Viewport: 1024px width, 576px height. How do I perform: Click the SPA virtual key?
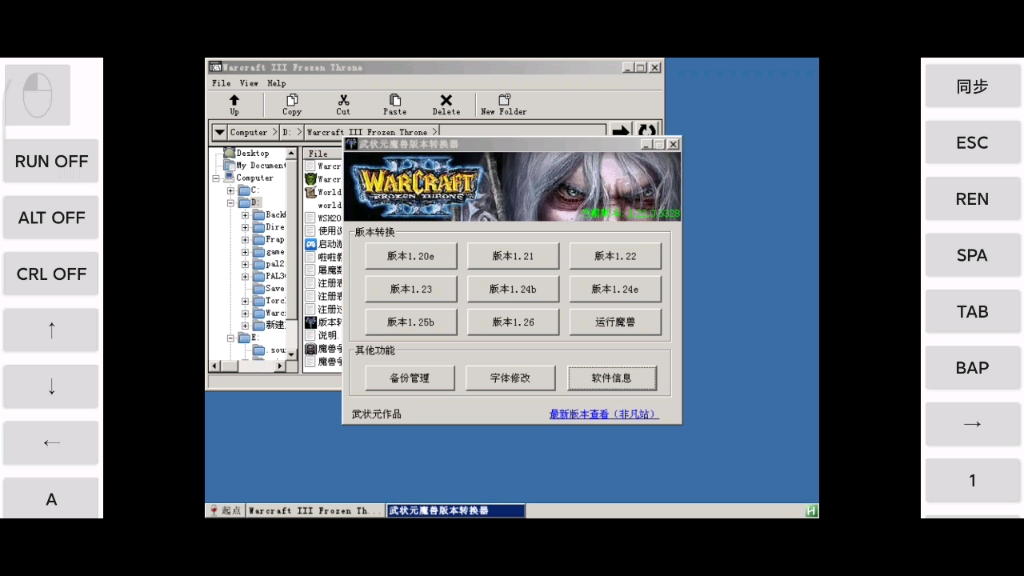pyautogui.click(x=972, y=255)
